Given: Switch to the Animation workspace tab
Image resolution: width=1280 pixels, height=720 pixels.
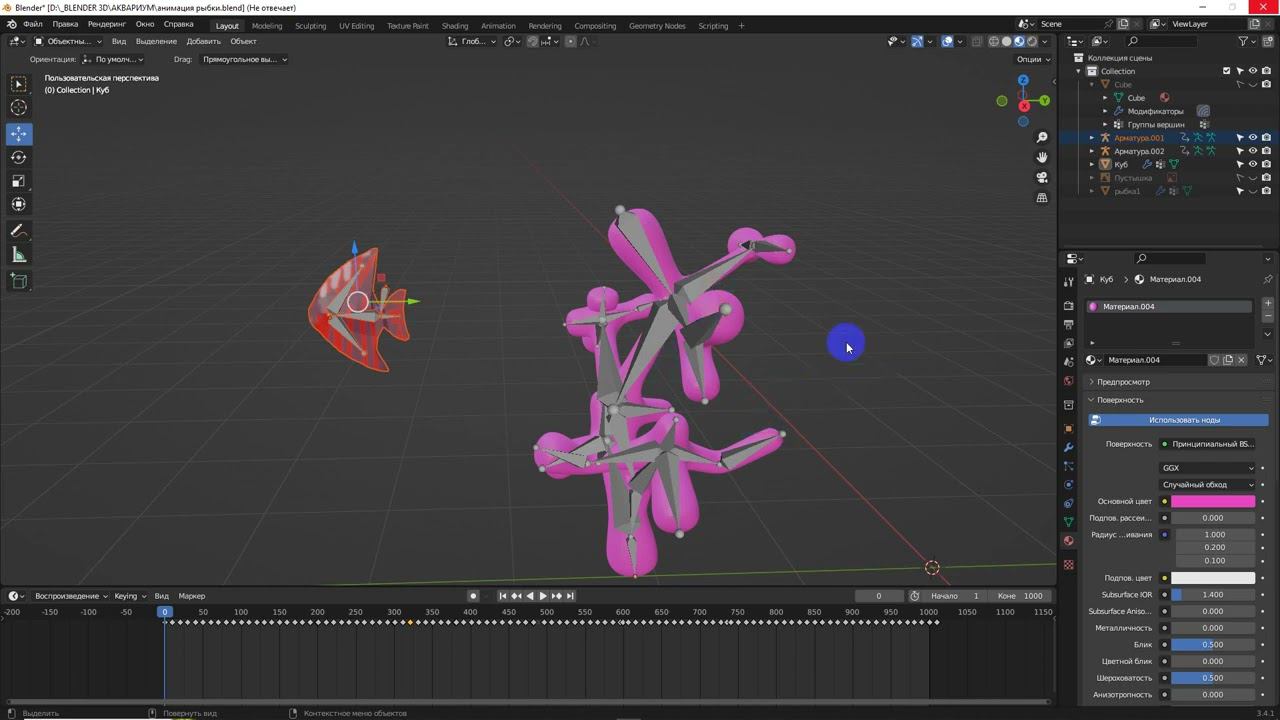Looking at the screenshot, I should pyautogui.click(x=498, y=26).
